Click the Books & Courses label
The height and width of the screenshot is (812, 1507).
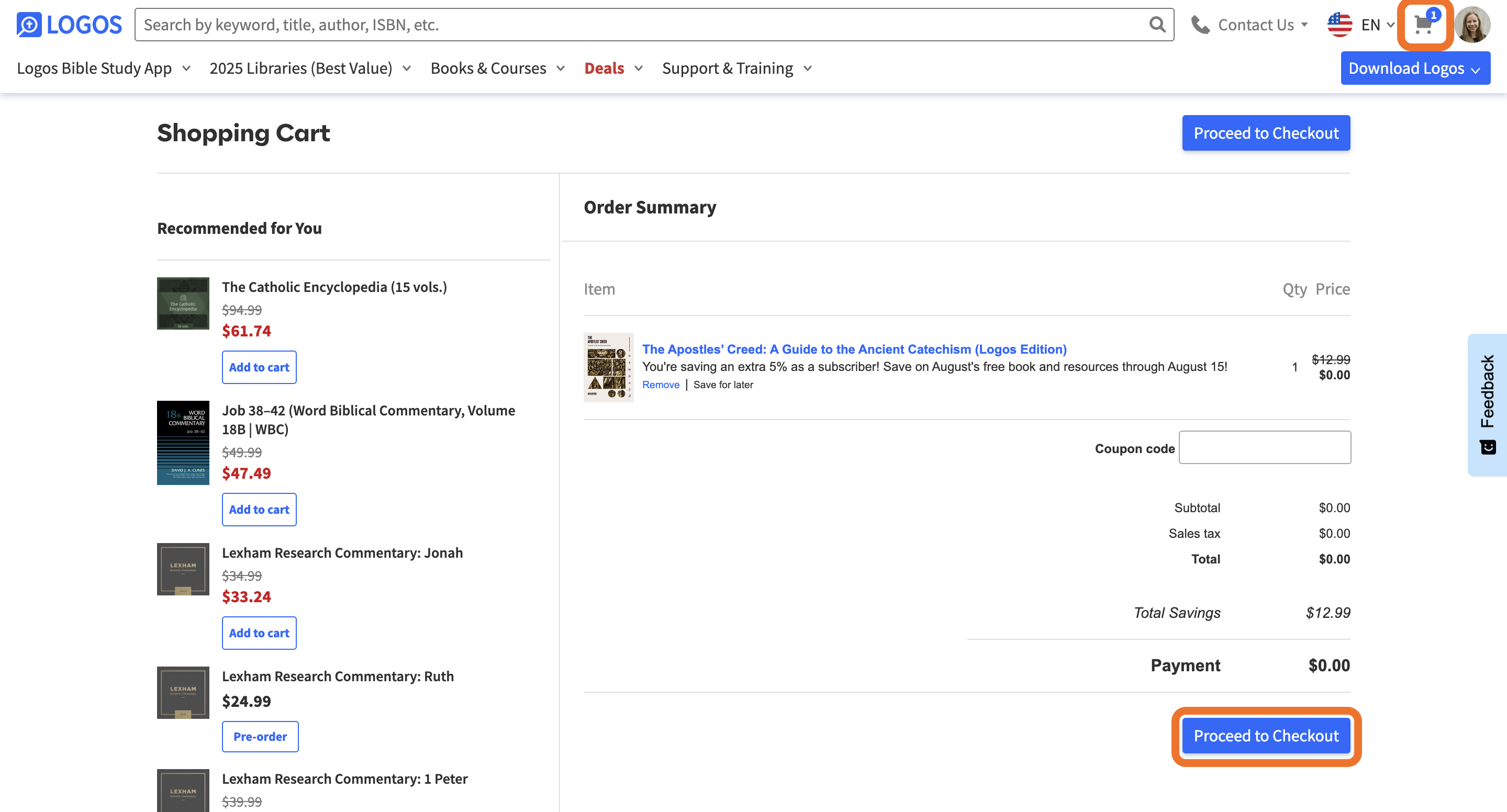pyautogui.click(x=488, y=69)
